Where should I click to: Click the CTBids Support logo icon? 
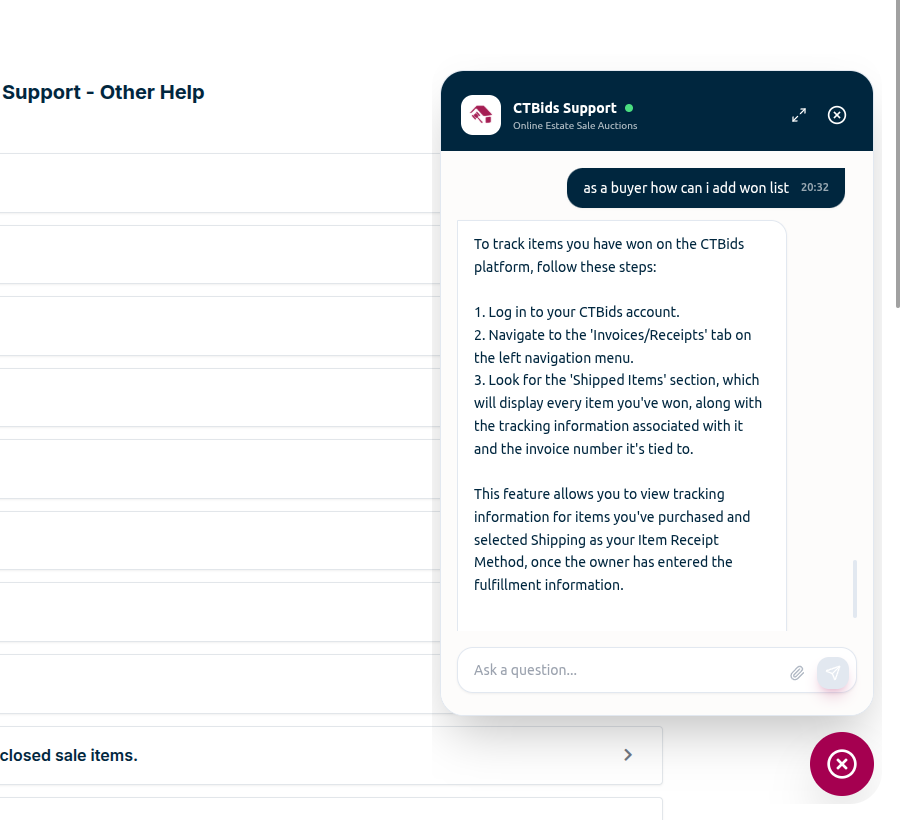pyautogui.click(x=481, y=115)
